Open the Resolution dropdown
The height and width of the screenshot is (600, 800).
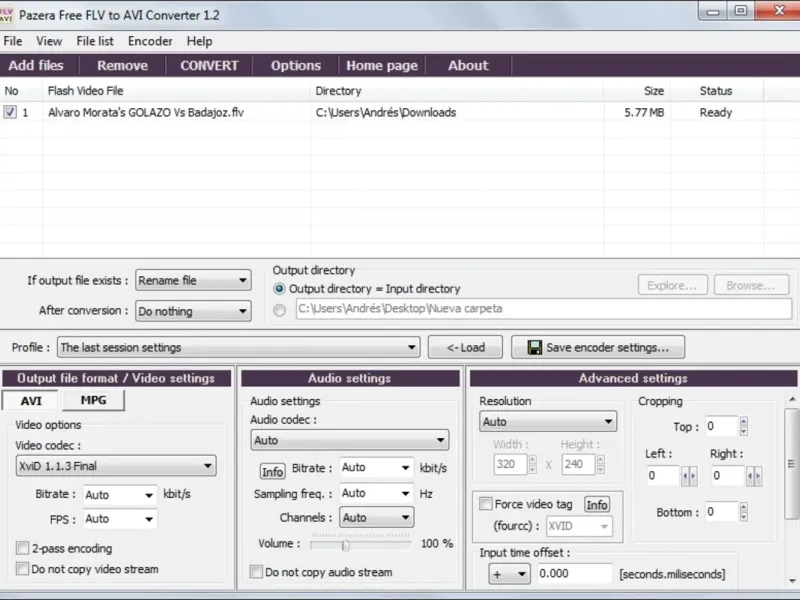tap(547, 421)
